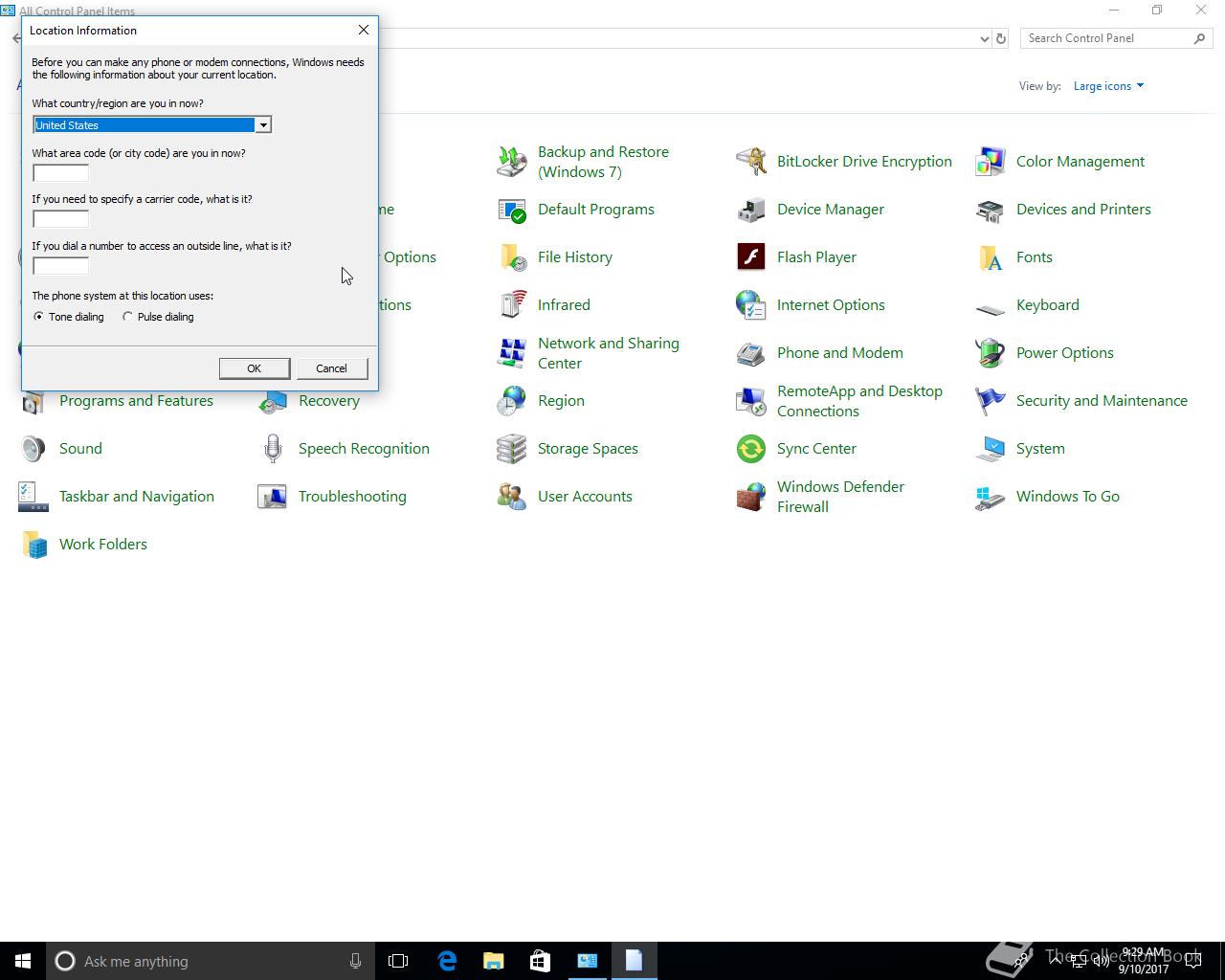This screenshot has width=1225, height=980.
Task: Open Task View on taskbar
Action: click(x=398, y=961)
